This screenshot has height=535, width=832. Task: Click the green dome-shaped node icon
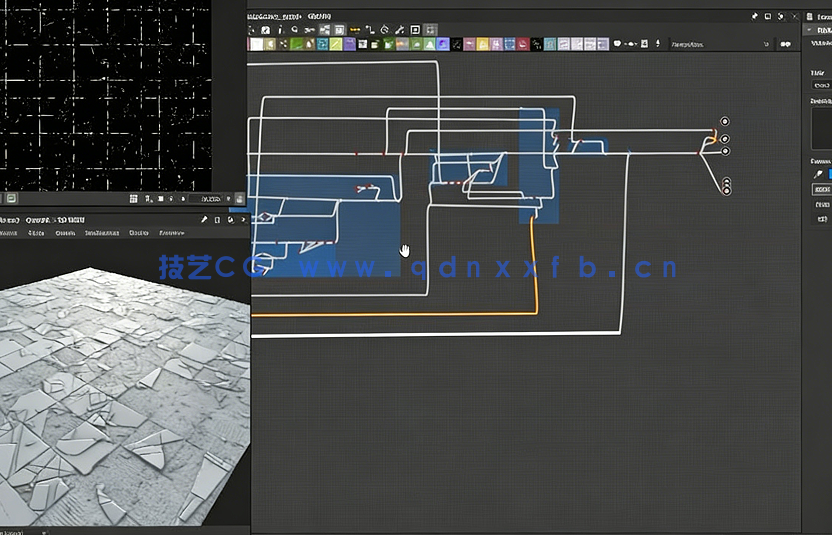click(416, 44)
